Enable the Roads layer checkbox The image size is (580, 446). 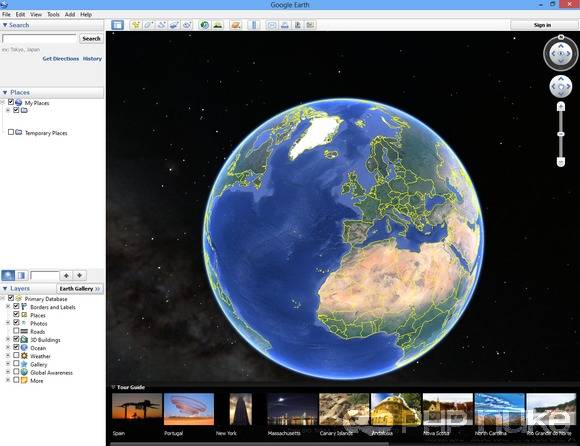(x=16, y=331)
